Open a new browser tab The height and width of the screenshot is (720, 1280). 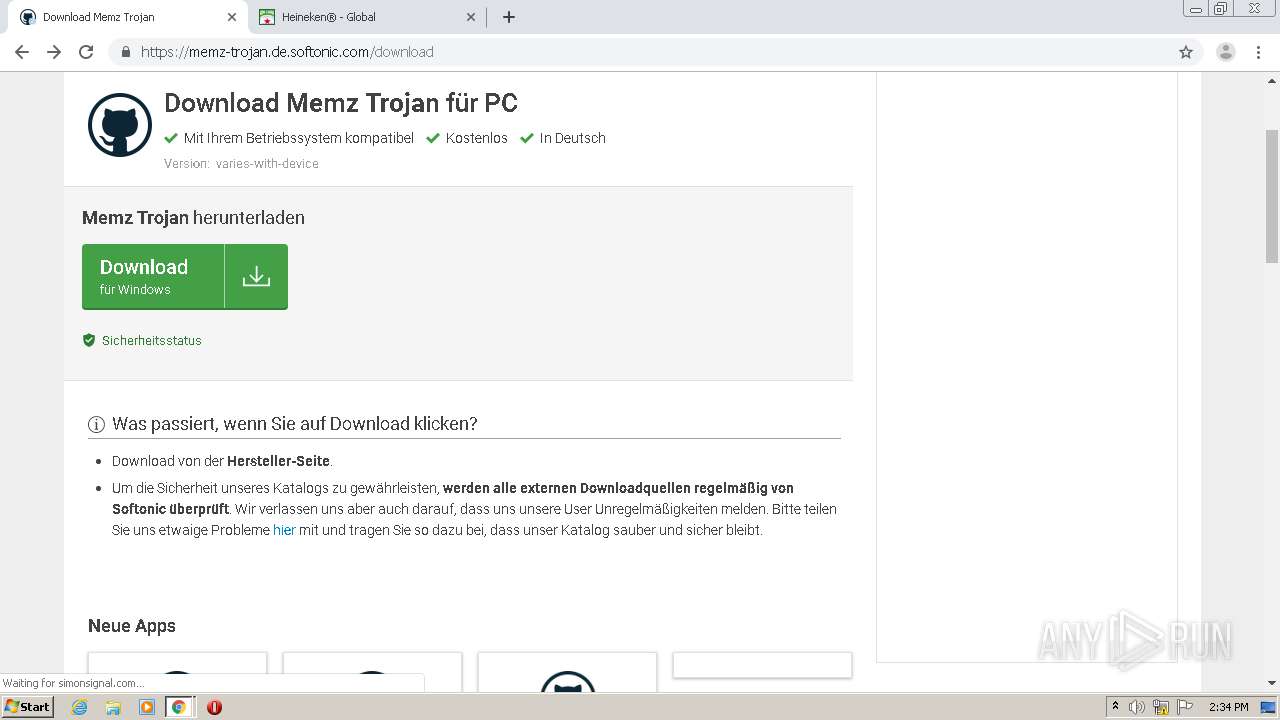[x=509, y=17]
